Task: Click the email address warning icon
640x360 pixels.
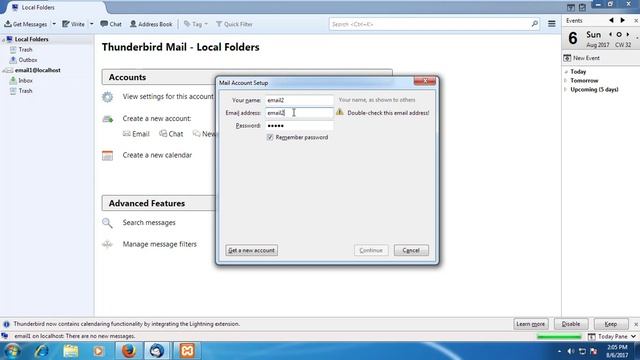Action: 340,112
